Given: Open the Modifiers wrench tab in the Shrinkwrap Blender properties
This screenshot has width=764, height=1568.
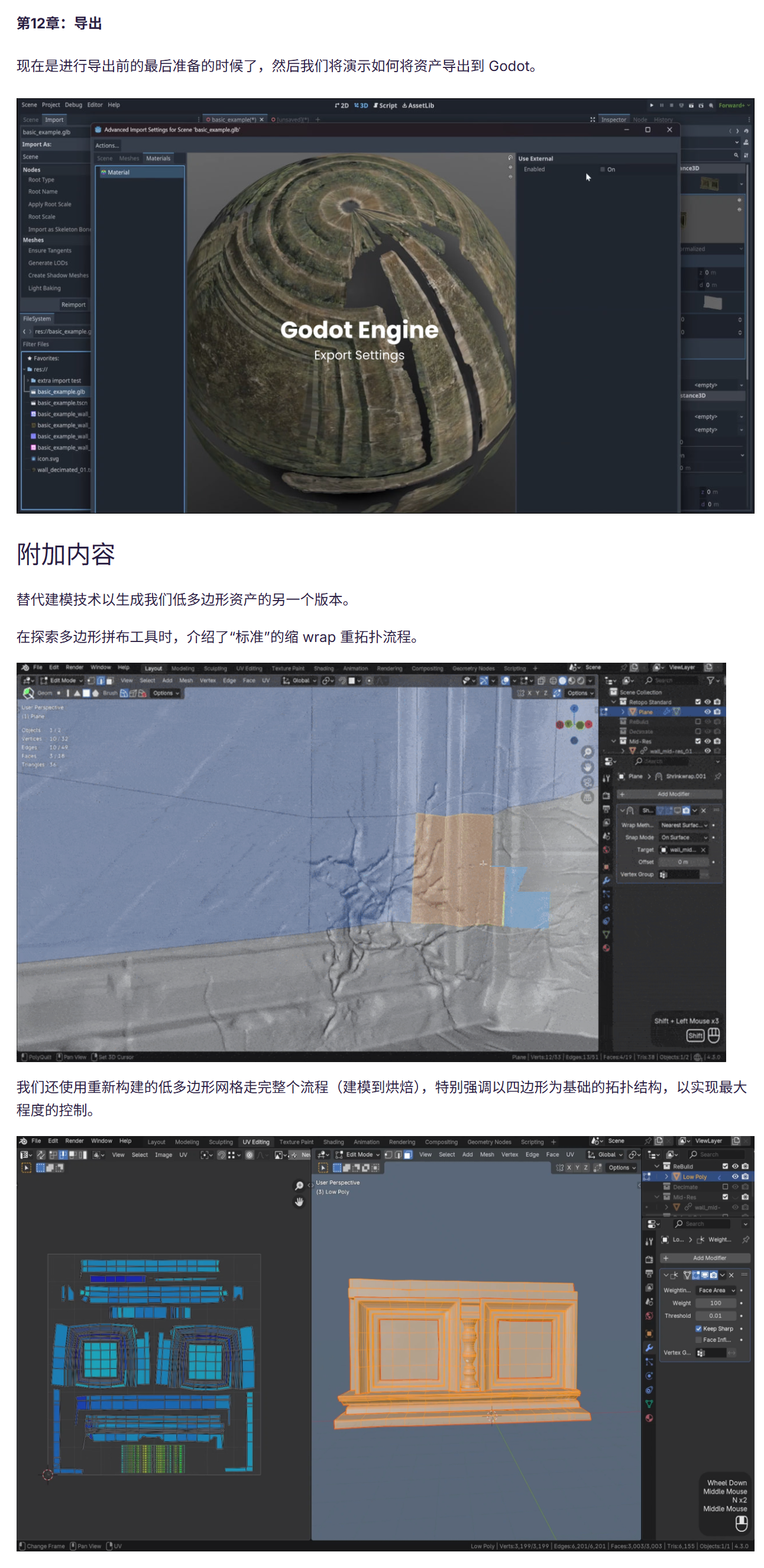Looking at the screenshot, I should [x=606, y=880].
